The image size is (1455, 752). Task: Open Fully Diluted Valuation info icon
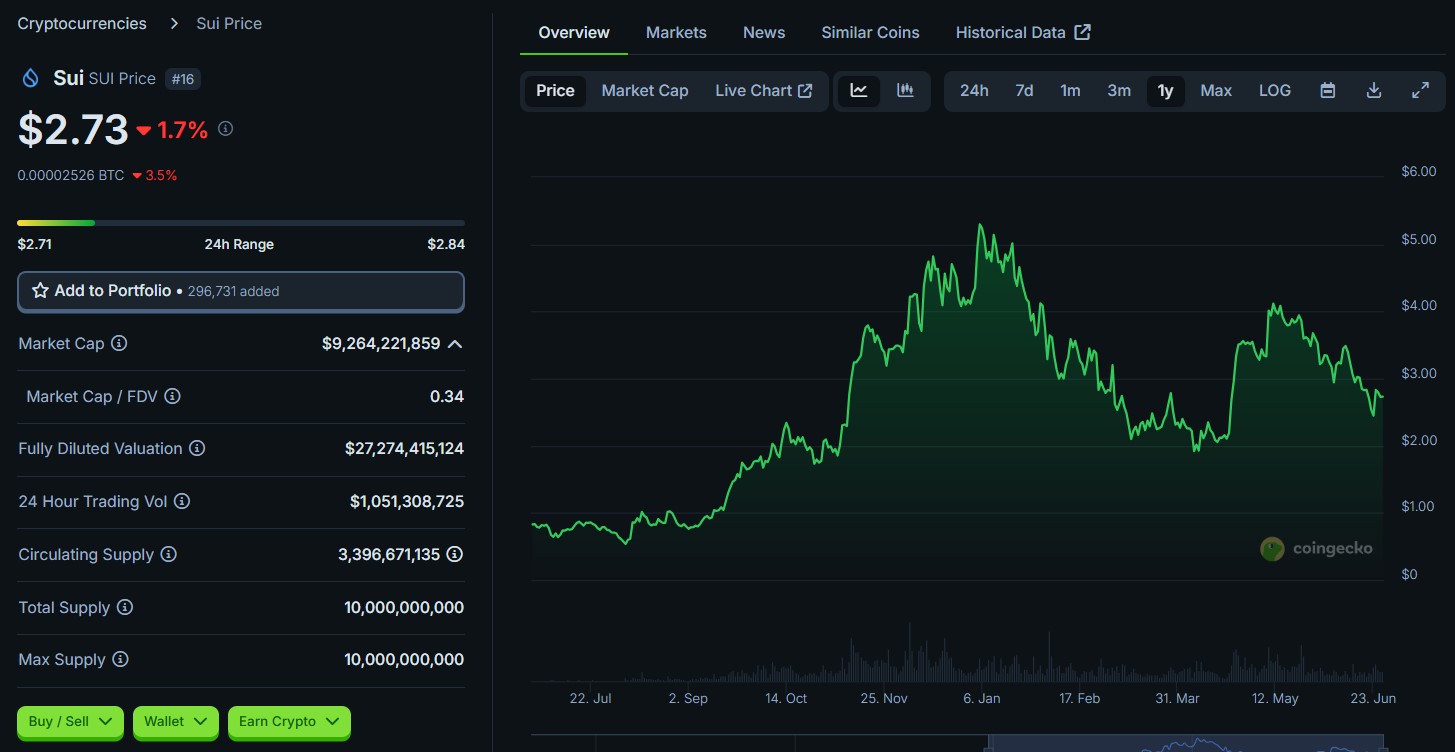pos(197,448)
